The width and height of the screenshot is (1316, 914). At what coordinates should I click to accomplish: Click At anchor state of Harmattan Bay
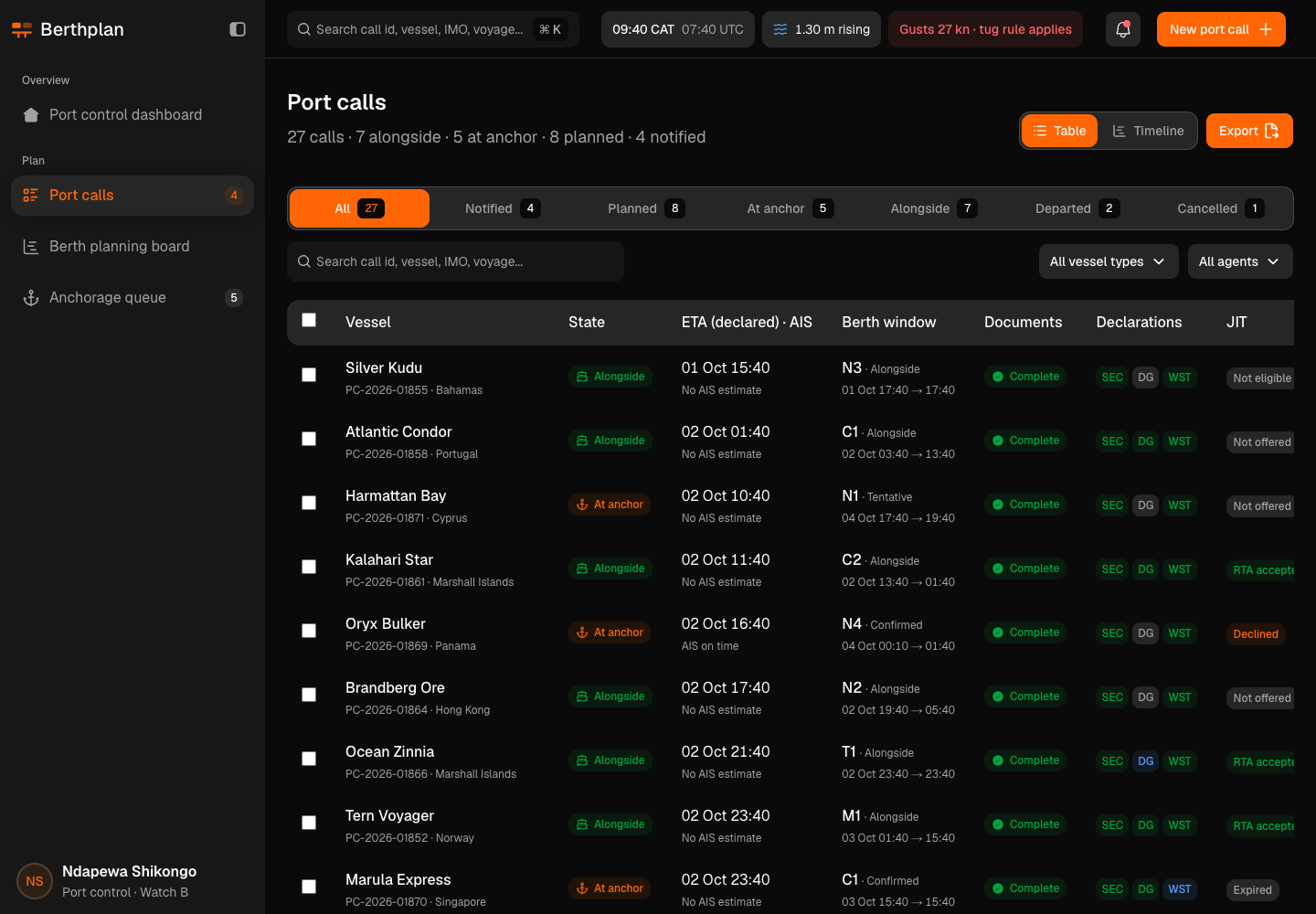[x=610, y=505]
